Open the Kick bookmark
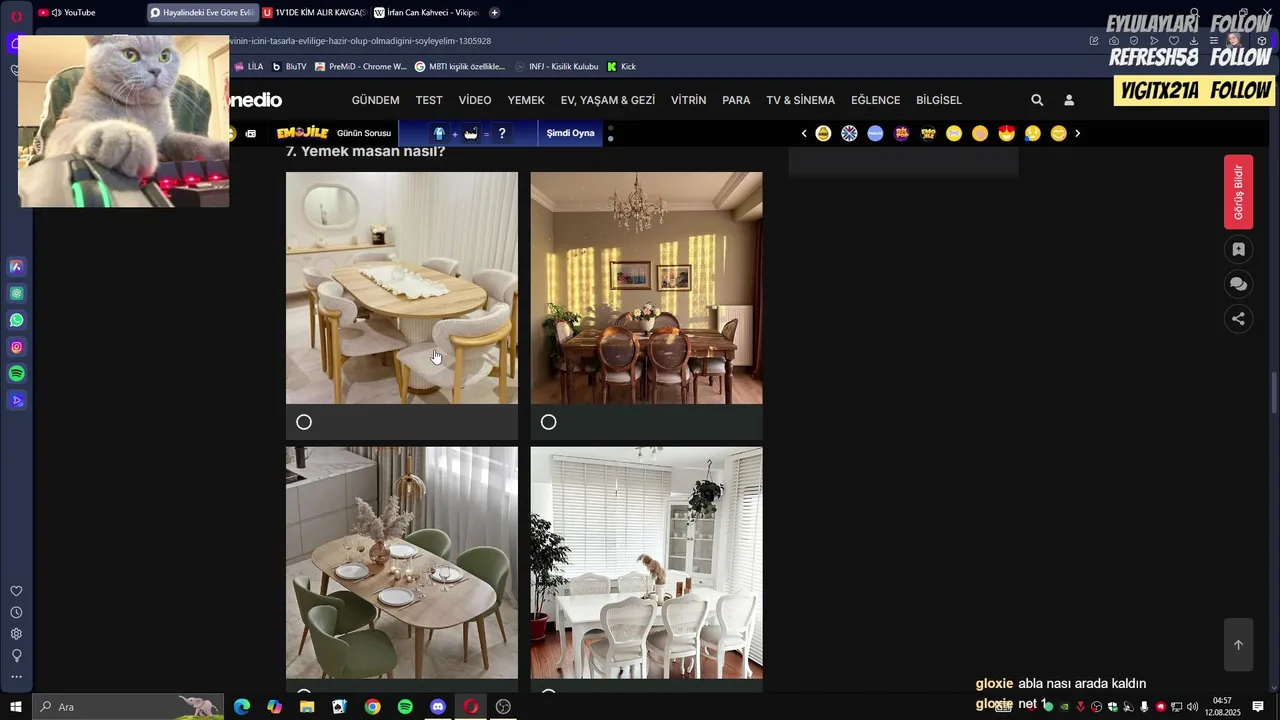Viewport: 1280px width, 720px height. (x=621, y=67)
